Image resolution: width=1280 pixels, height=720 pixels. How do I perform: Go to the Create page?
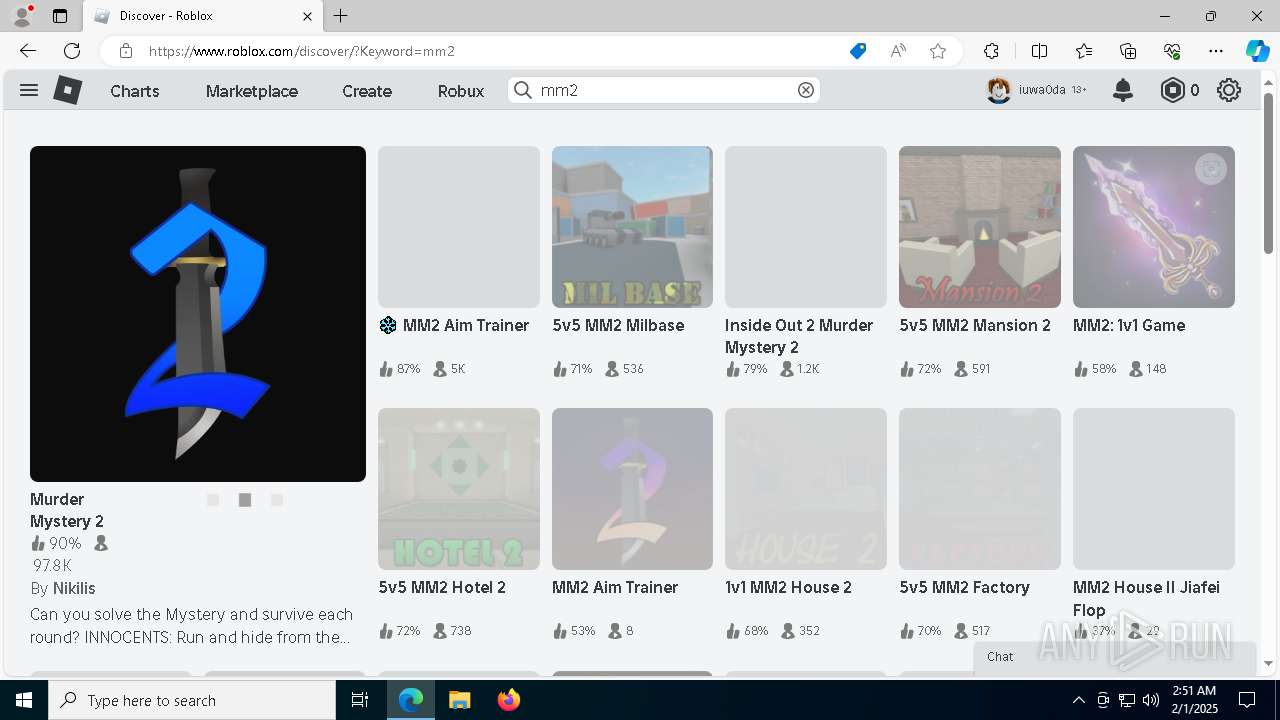[x=367, y=91]
